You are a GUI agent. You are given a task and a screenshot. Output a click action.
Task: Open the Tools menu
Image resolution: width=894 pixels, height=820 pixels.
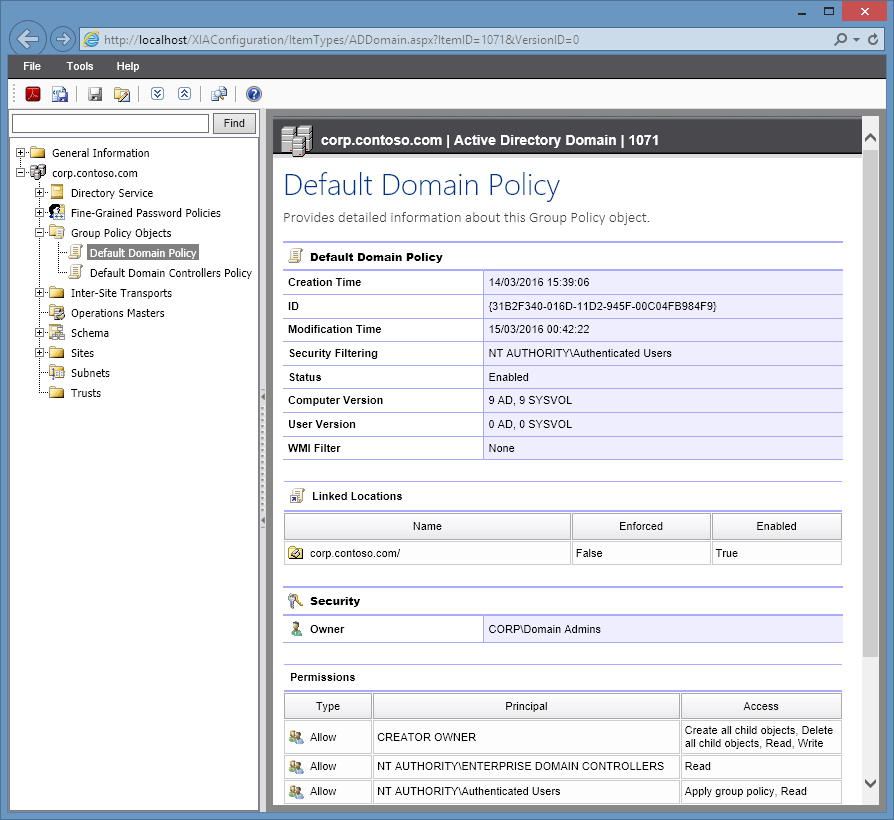79,66
